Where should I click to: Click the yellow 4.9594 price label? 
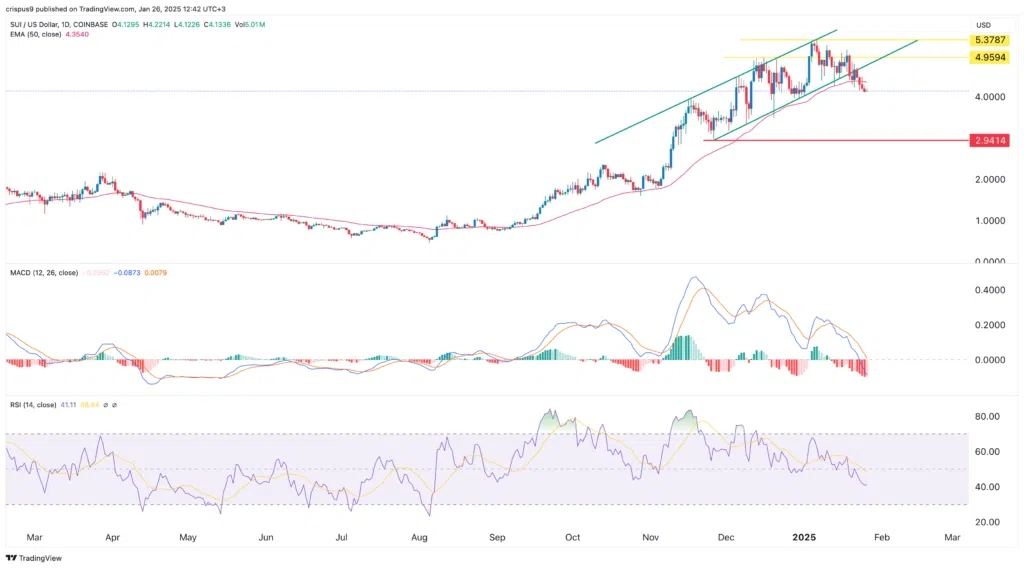[990, 57]
